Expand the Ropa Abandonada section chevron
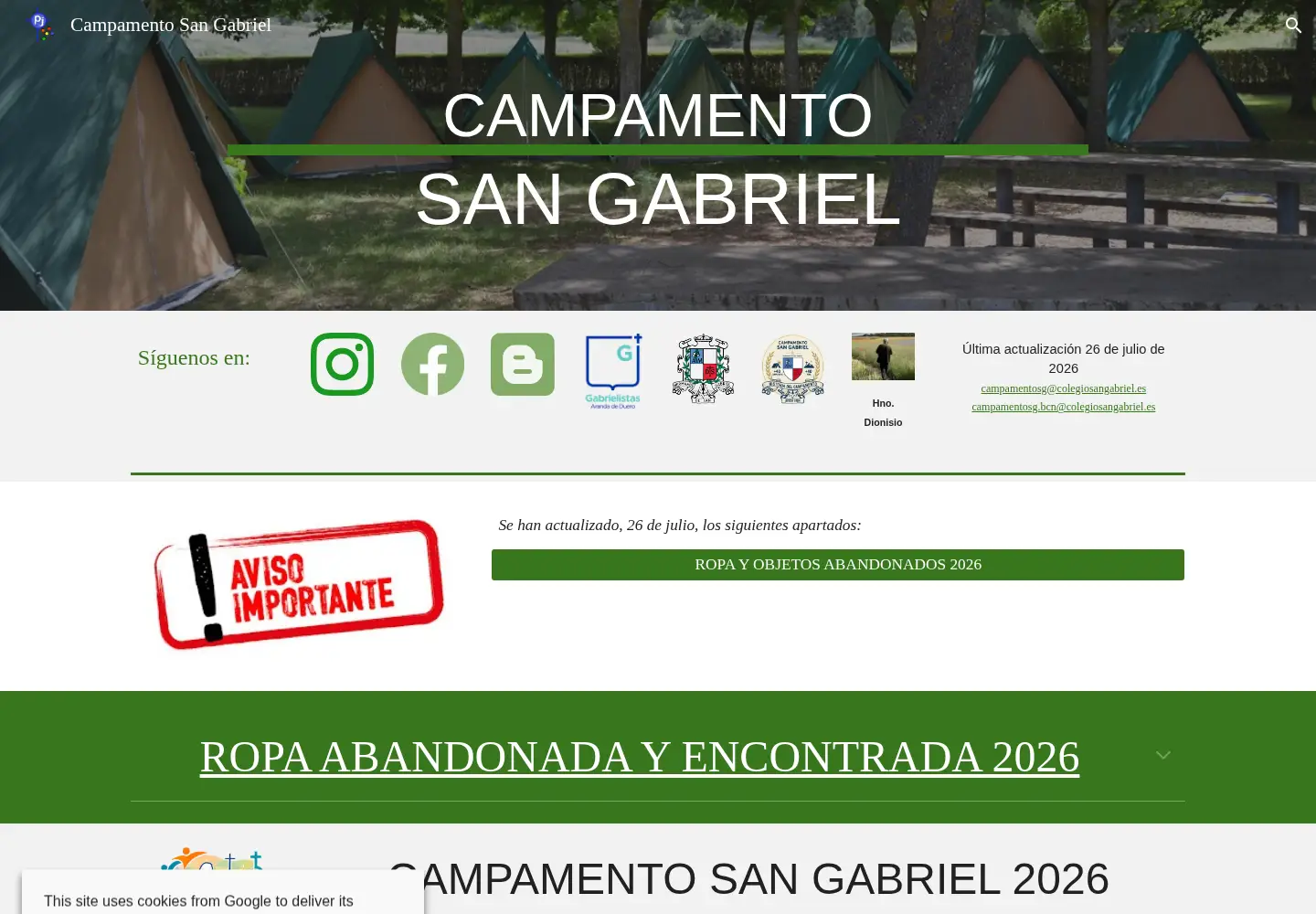 tap(1163, 755)
